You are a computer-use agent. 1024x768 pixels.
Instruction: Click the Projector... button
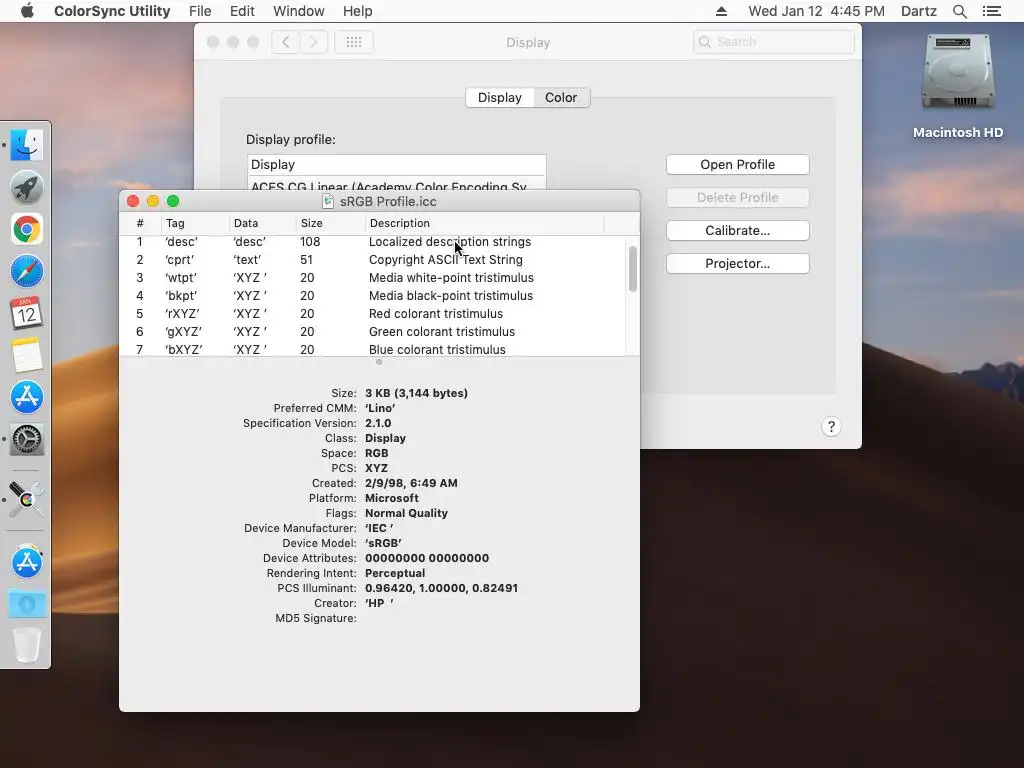click(x=737, y=263)
